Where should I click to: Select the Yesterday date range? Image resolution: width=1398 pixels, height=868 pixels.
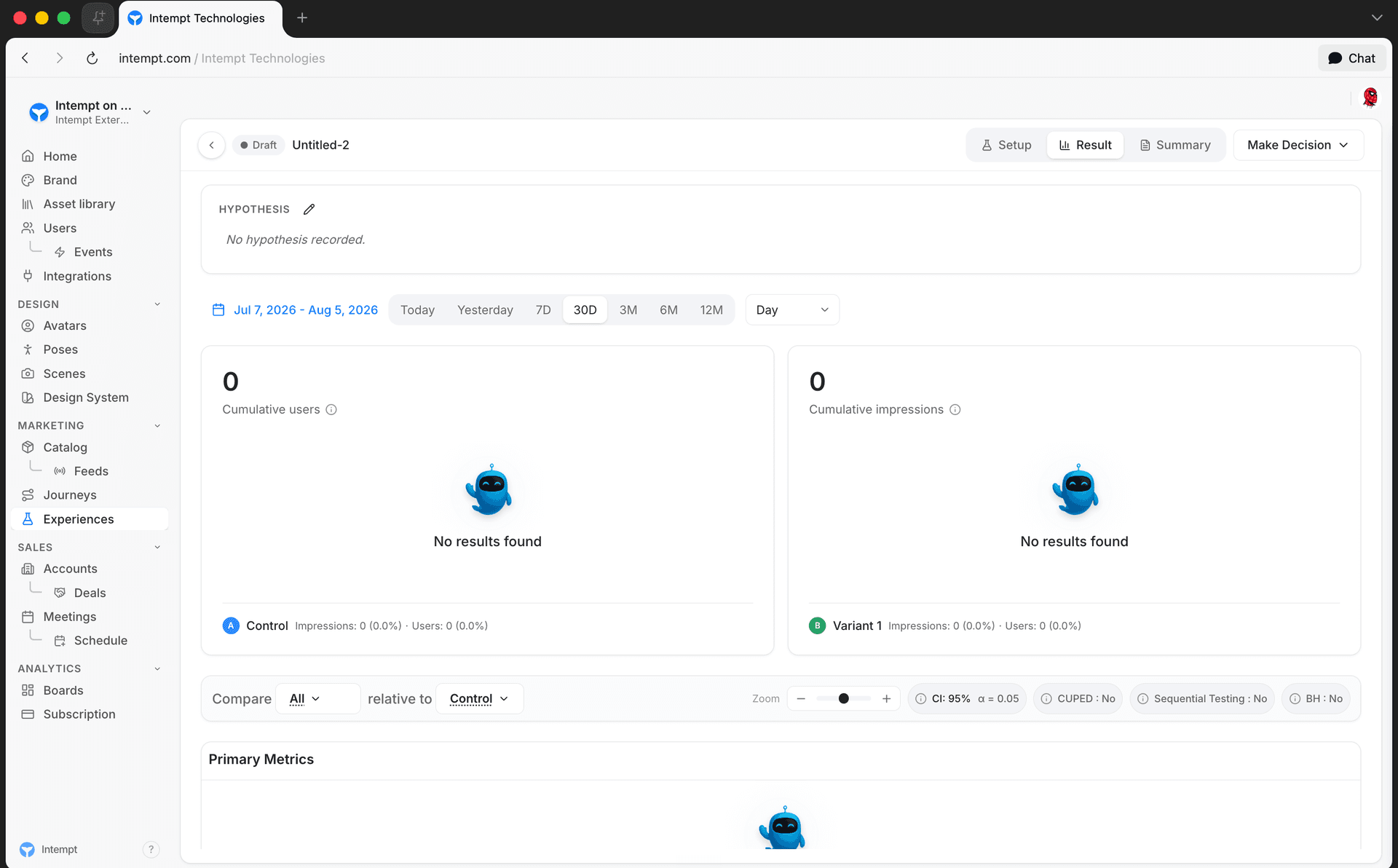[x=485, y=309]
